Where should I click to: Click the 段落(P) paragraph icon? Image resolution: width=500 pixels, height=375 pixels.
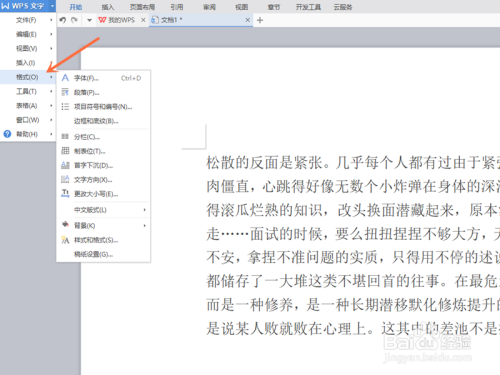coord(65,92)
